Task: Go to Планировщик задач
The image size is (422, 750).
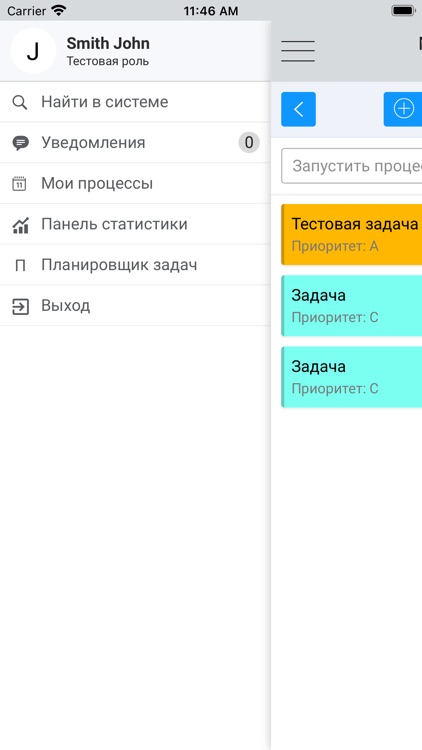Action: [135, 265]
